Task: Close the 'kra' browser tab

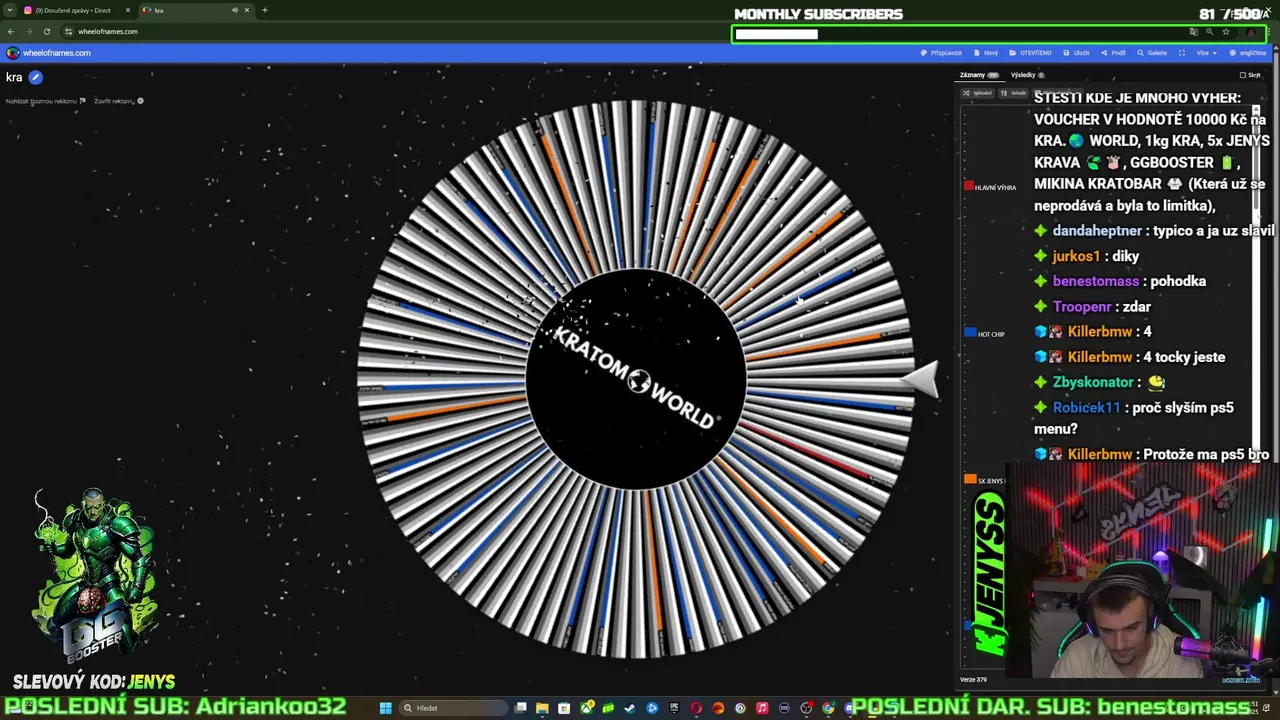Action: (x=247, y=10)
